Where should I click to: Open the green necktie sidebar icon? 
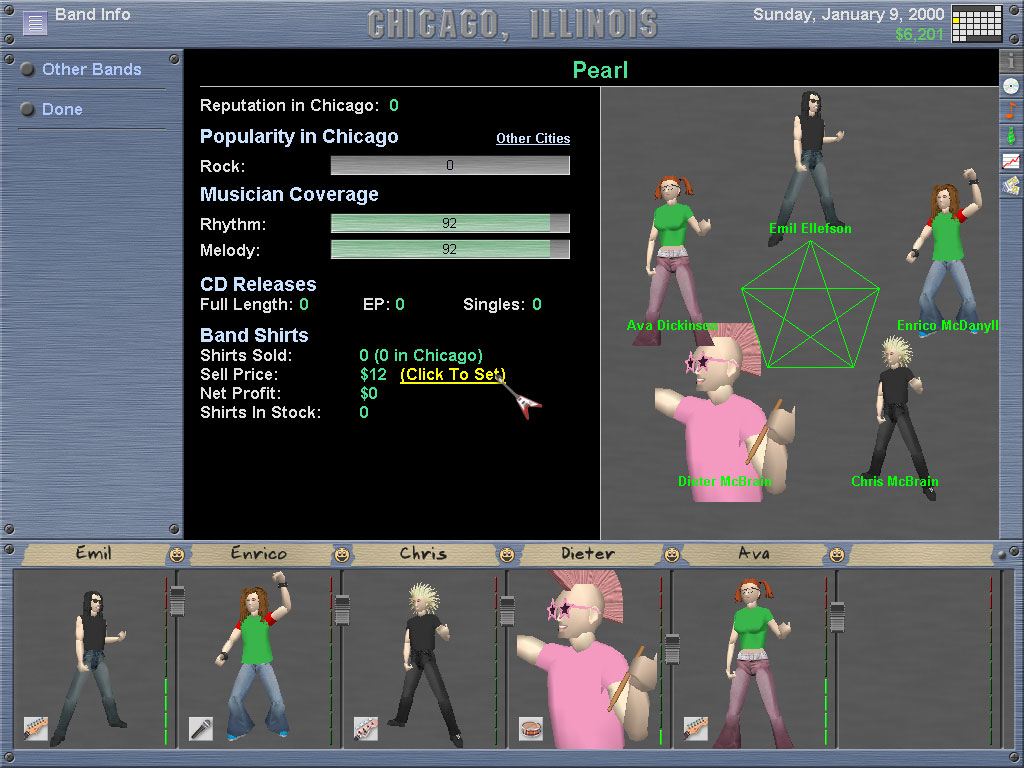[1011, 135]
